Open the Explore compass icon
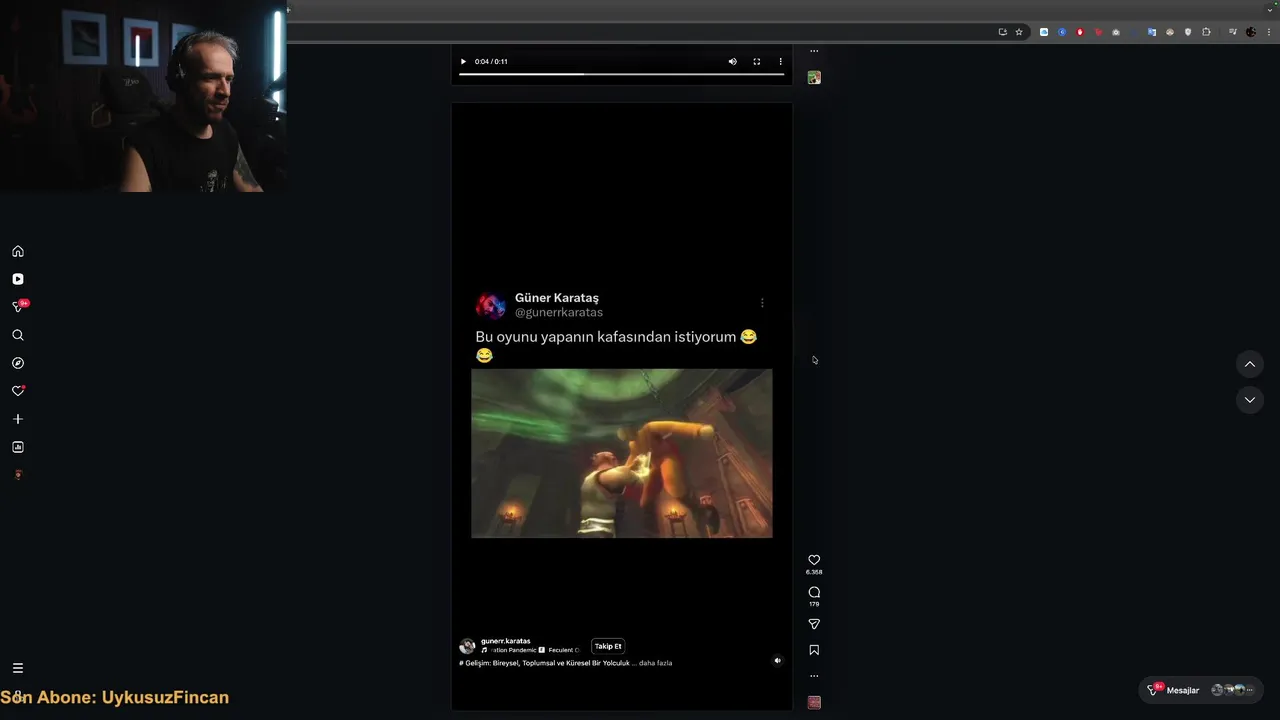The height and width of the screenshot is (720, 1280). click(x=18, y=363)
